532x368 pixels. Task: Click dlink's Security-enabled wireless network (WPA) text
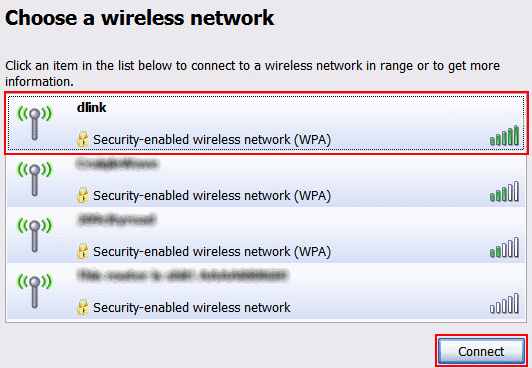point(212,140)
